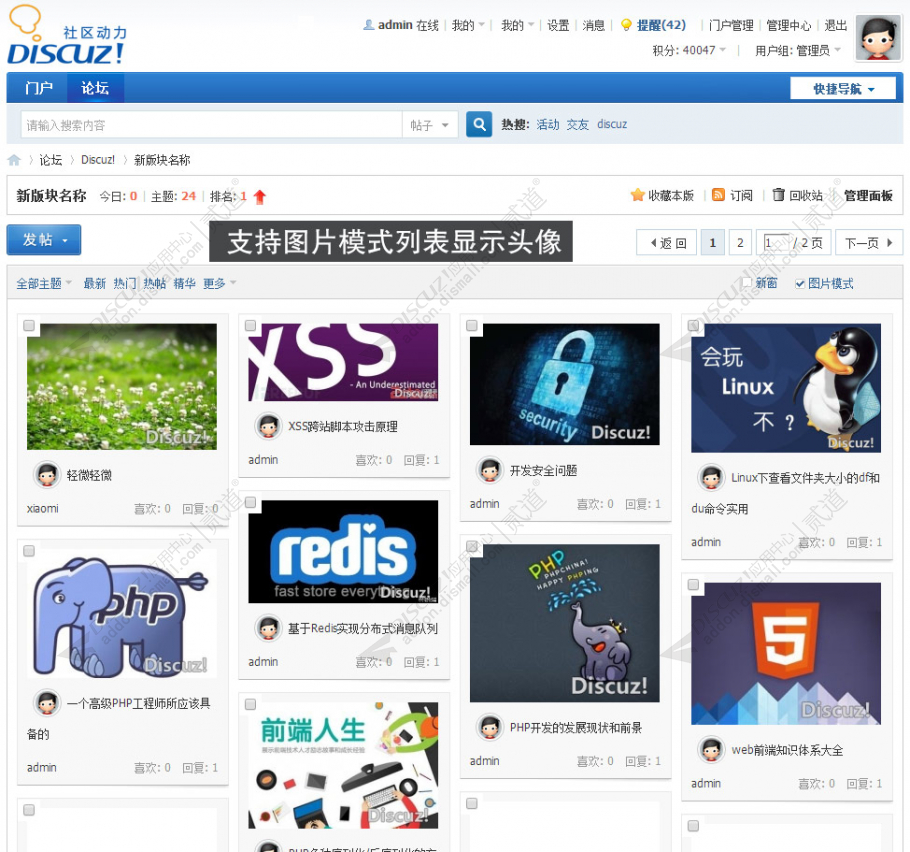Open the 快捷导航 dropdown

coord(843,89)
